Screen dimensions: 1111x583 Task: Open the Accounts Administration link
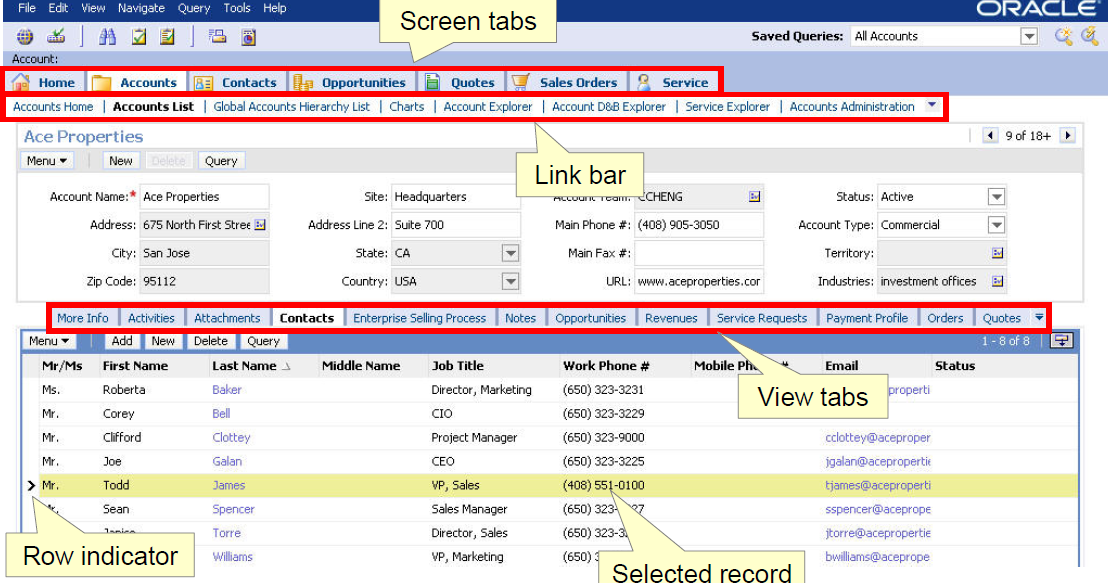852,106
